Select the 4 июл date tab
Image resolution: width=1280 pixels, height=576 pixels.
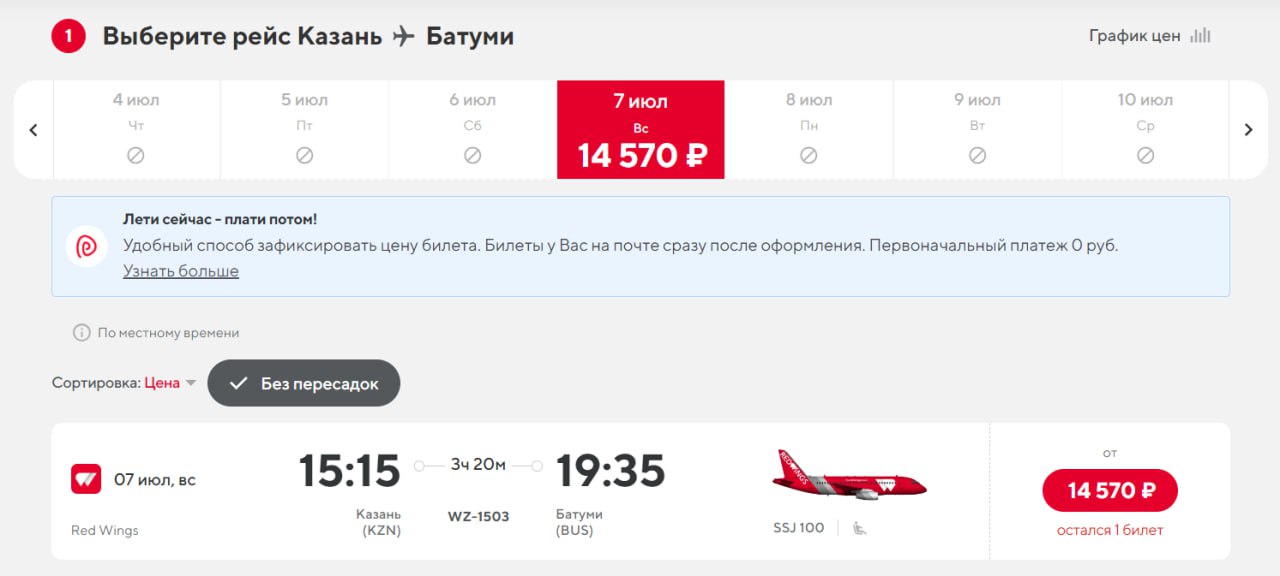(136, 130)
